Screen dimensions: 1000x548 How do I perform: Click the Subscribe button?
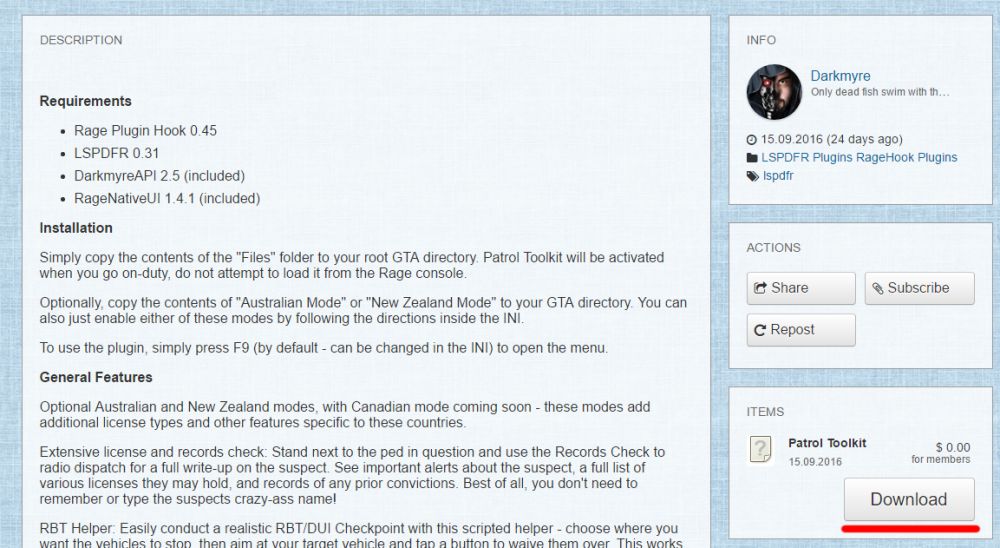pos(919,288)
